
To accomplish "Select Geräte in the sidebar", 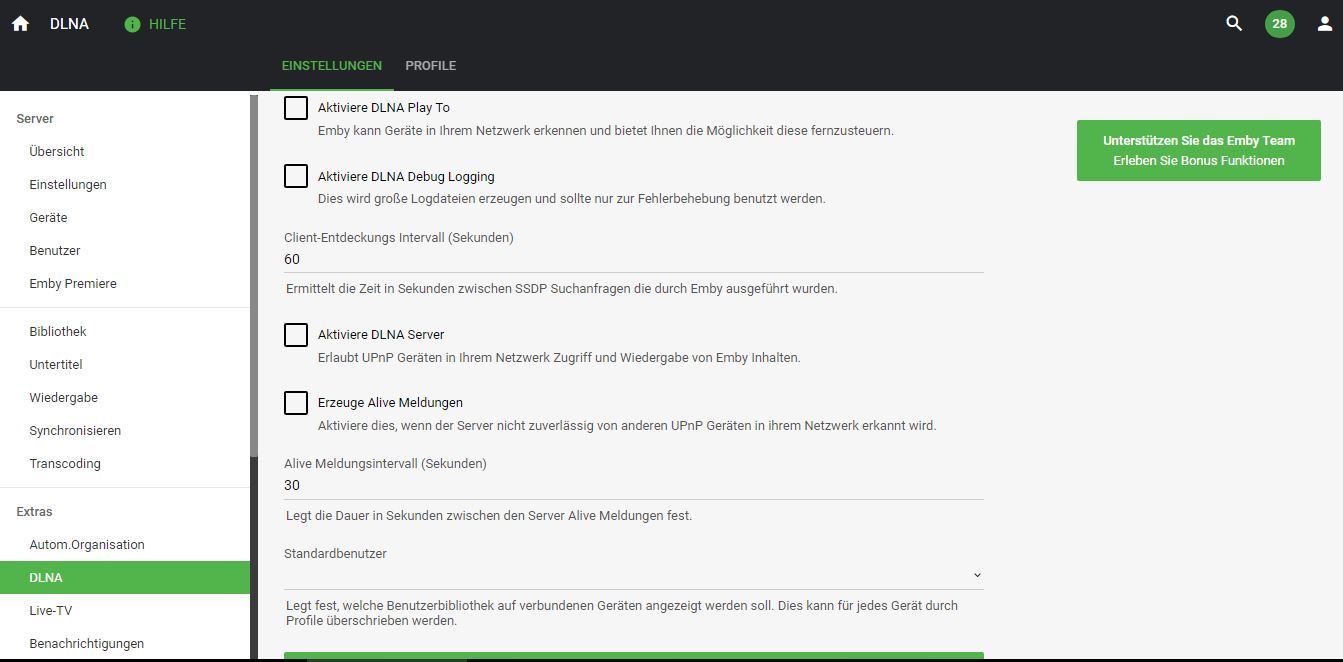I will [x=125, y=218].
